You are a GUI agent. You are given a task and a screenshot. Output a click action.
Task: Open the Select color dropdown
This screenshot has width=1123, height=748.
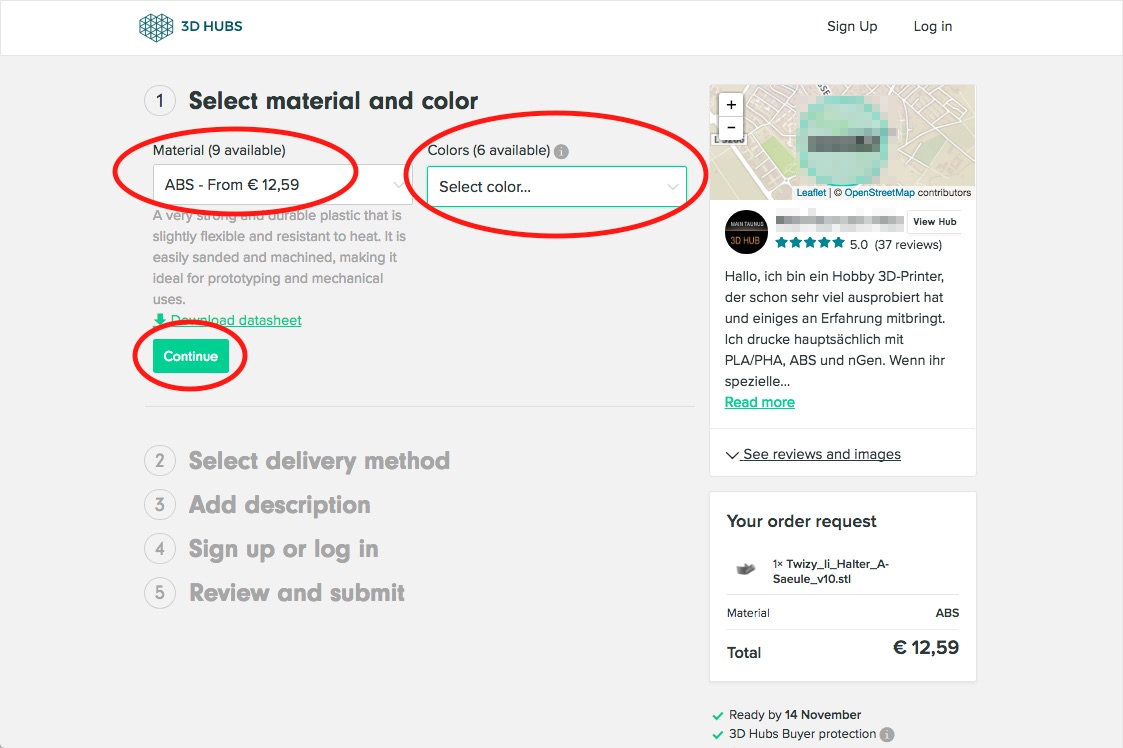(x=556, y=187)
